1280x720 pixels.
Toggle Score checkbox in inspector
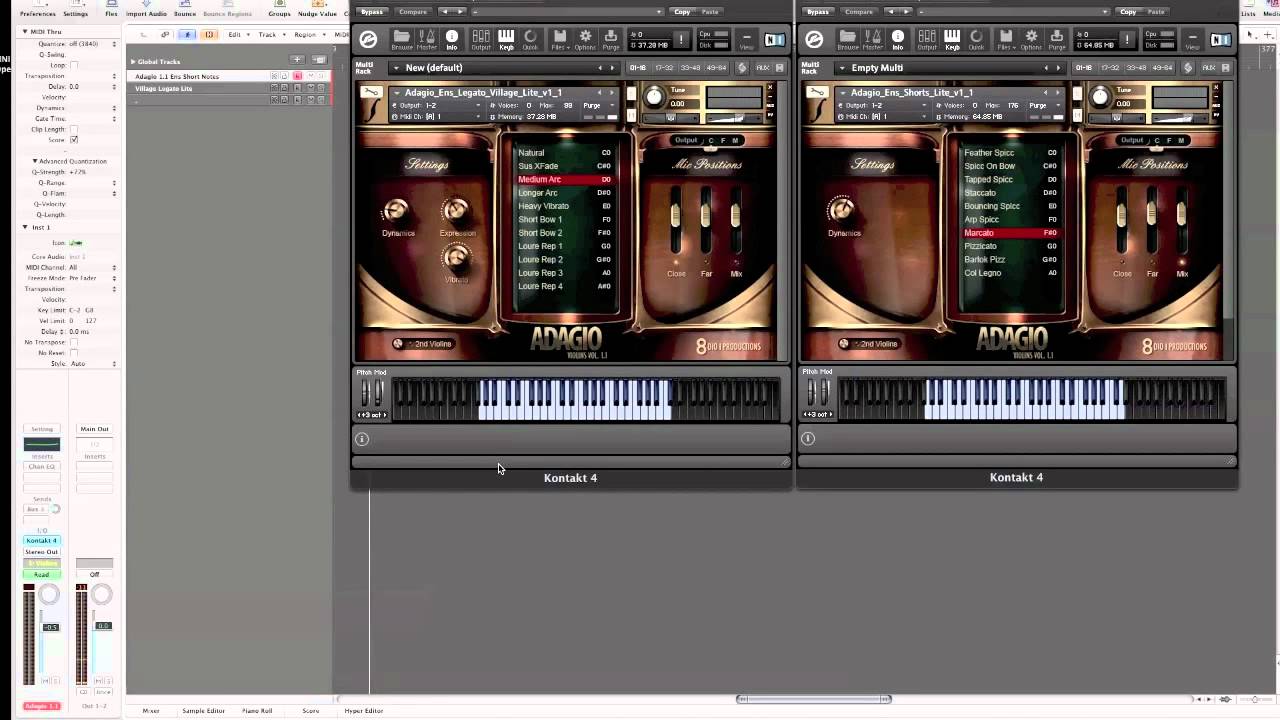coord(74,140)
